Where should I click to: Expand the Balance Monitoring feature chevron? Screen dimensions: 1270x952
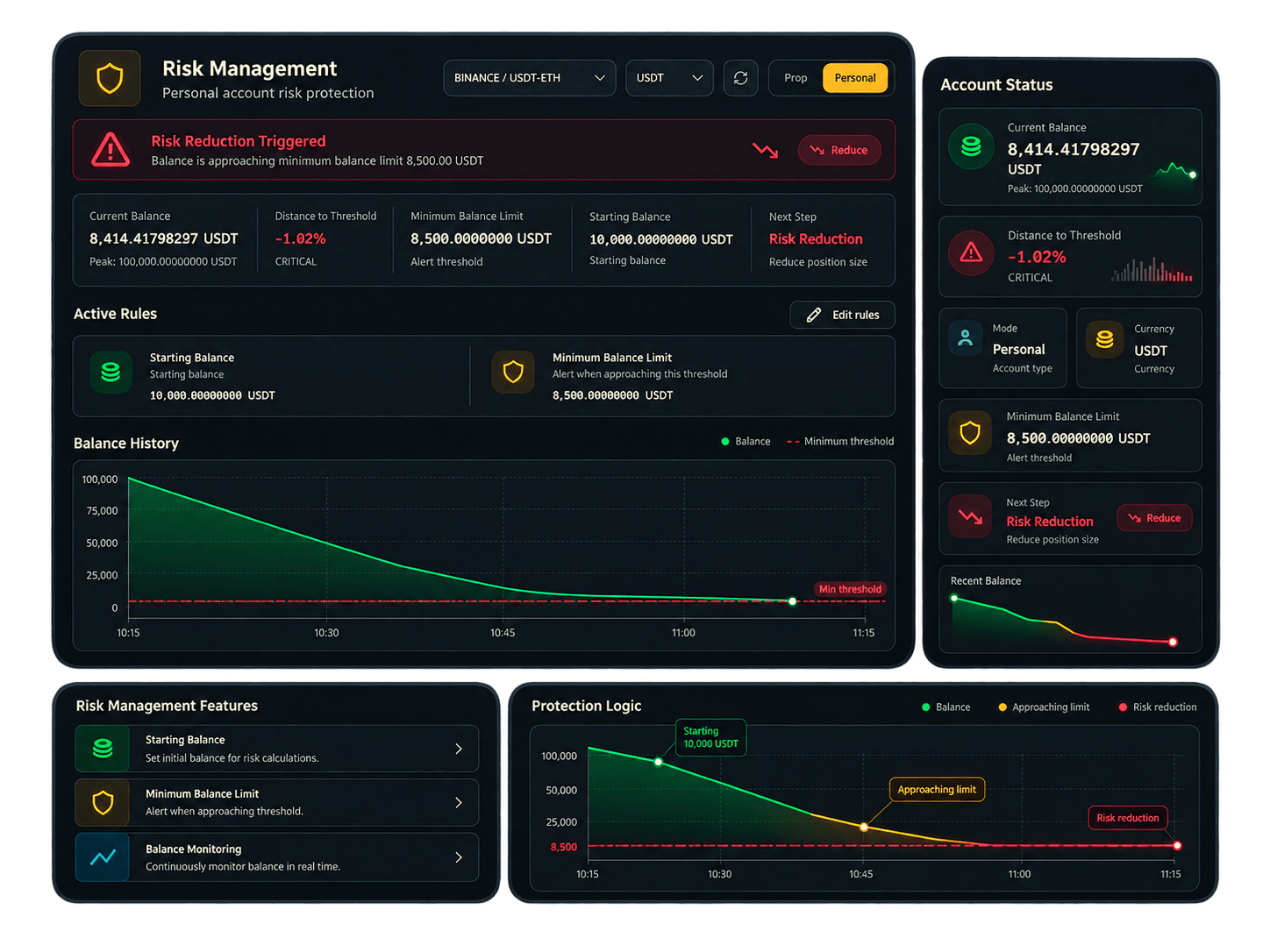click(x=459, y=857)
